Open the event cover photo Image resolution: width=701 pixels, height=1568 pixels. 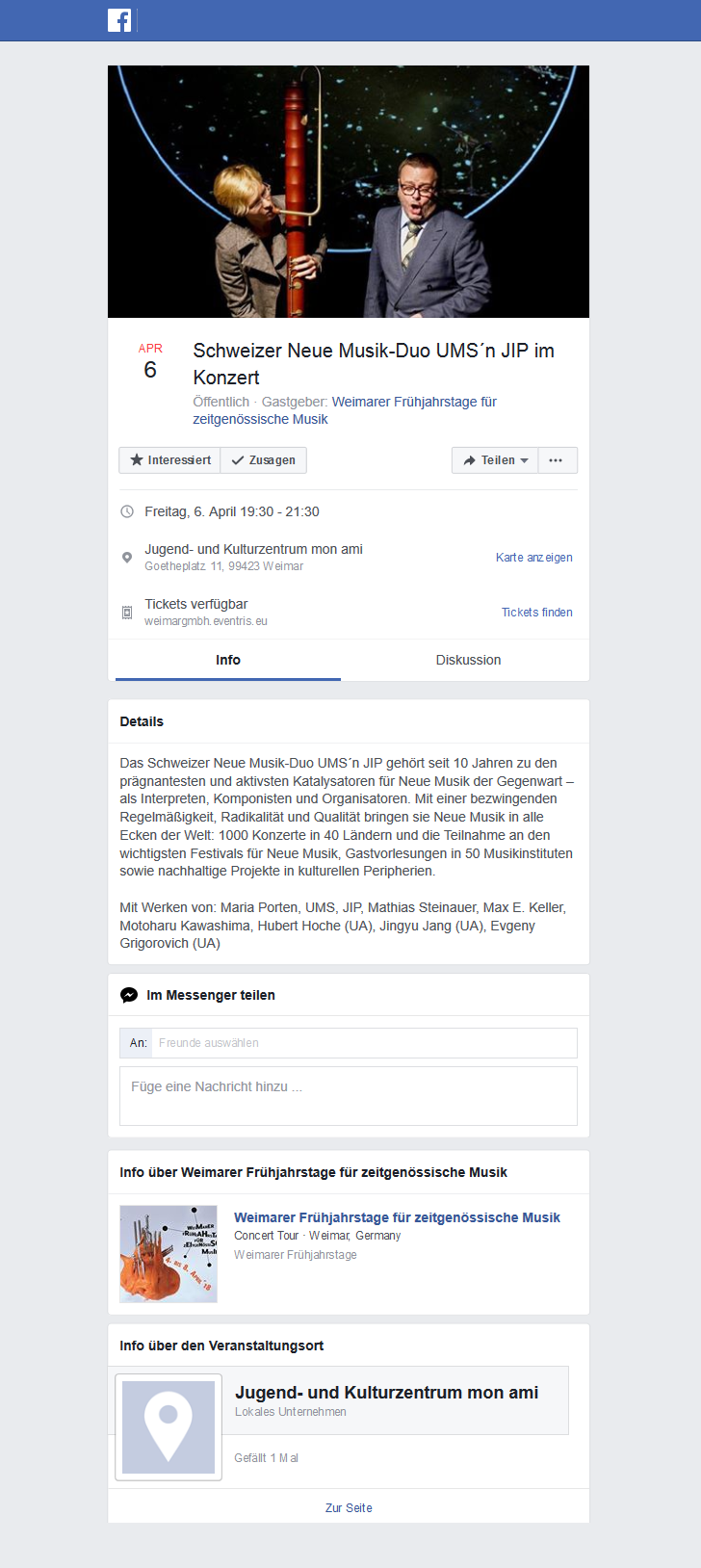[349, 192]
